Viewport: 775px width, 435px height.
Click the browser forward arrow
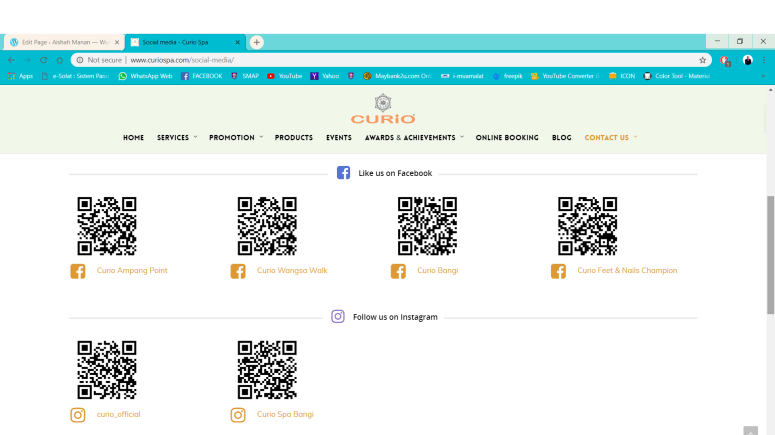click(27, 60)
